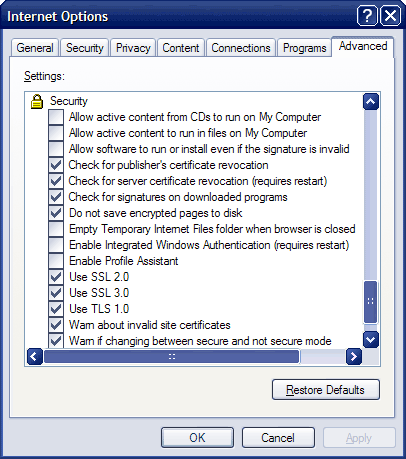Click the vertical scrollbar thumb
Image resolution: width=406 pixels, height=459 pixels.
pyautogui.click(x=371, y=302)
